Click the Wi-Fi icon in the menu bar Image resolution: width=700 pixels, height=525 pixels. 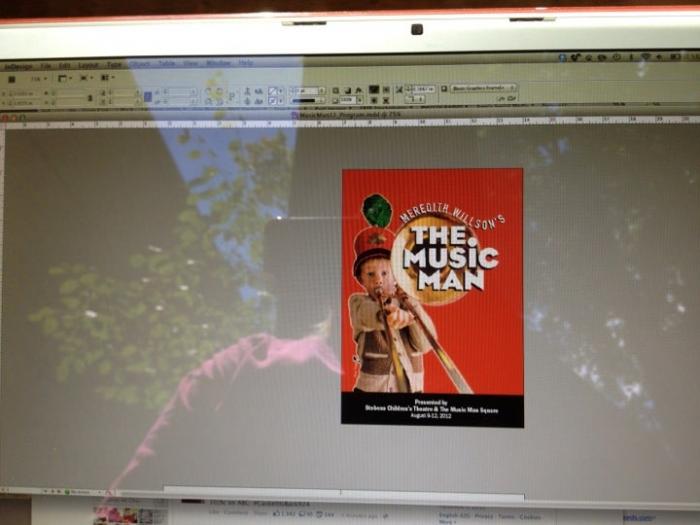pyautogui.click(x=645, y=57)
